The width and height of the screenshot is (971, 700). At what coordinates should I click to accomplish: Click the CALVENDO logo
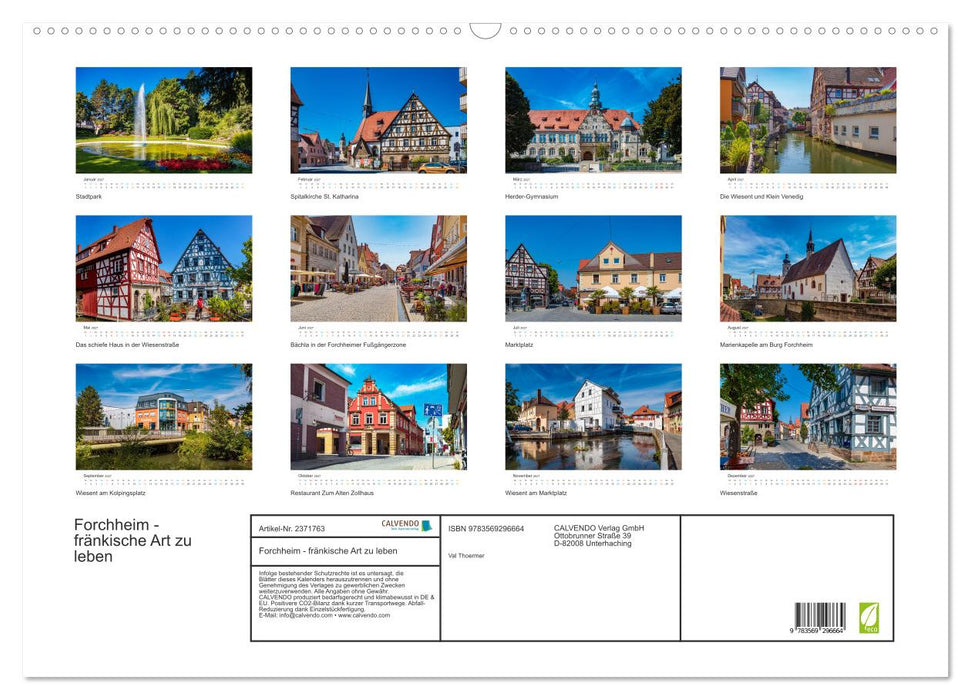tap(406, 525)
